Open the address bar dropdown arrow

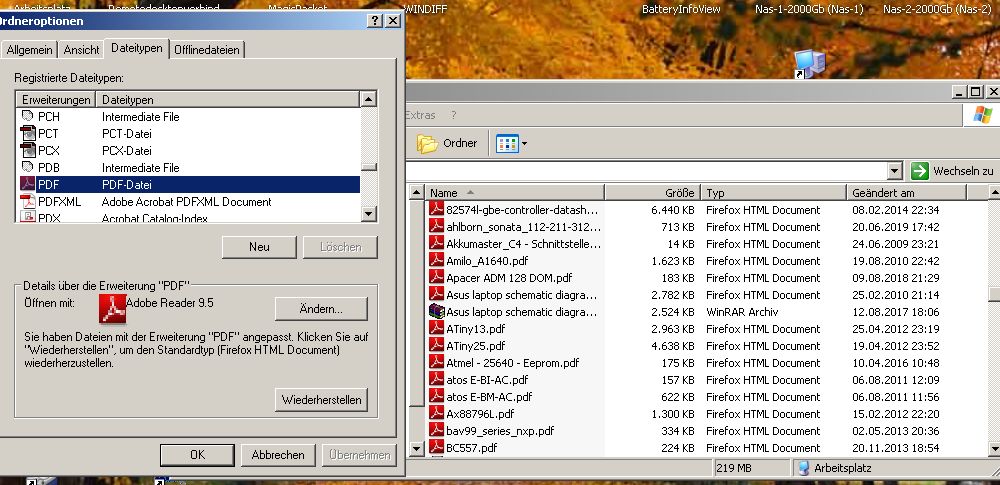[895, 171]
